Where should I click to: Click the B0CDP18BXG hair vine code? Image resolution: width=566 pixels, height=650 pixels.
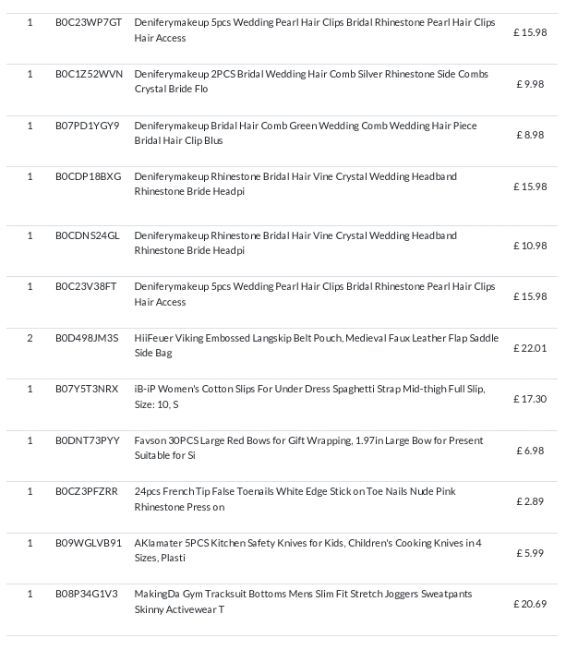(x=88, y=177)
